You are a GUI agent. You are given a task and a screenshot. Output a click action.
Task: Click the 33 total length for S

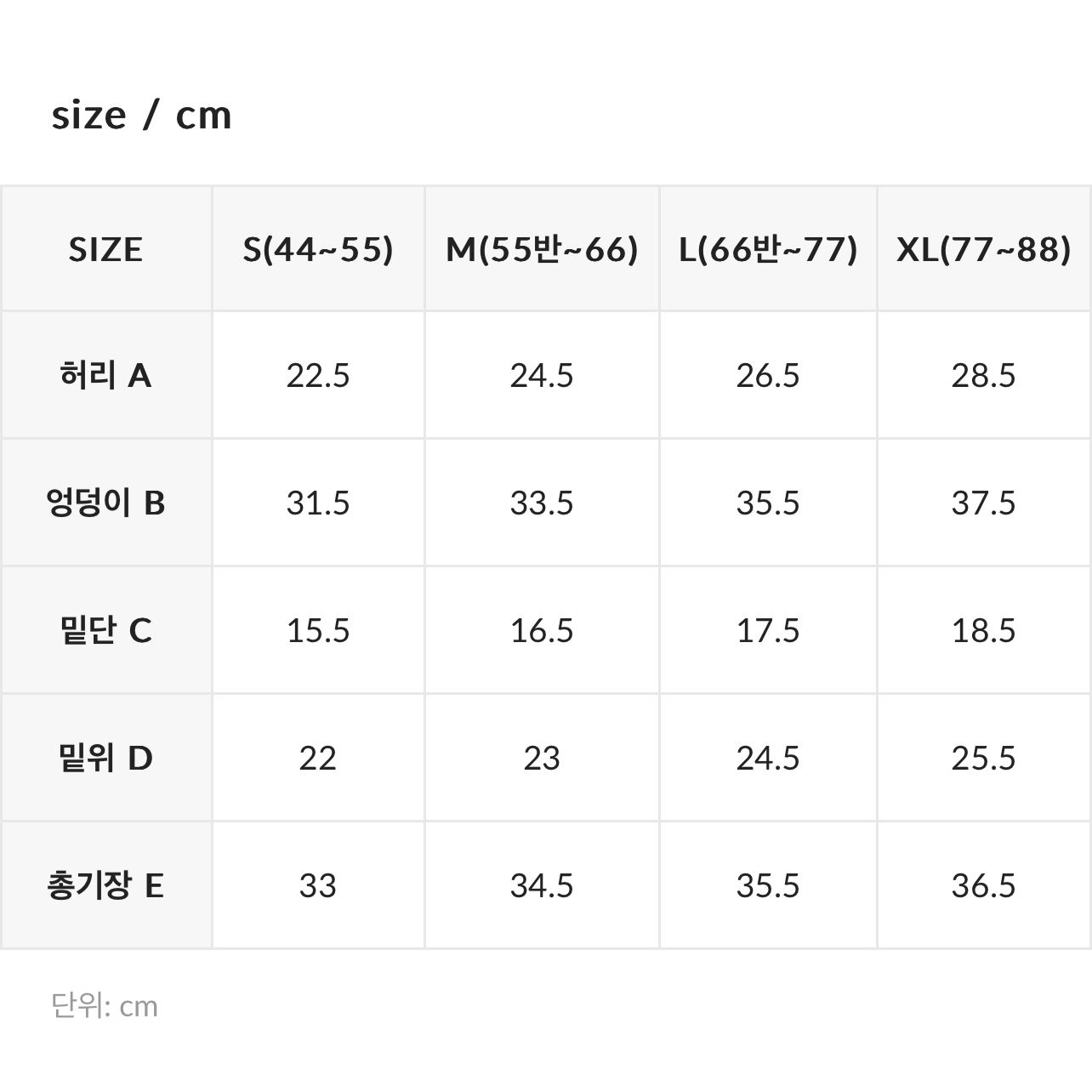coord(318,885)
